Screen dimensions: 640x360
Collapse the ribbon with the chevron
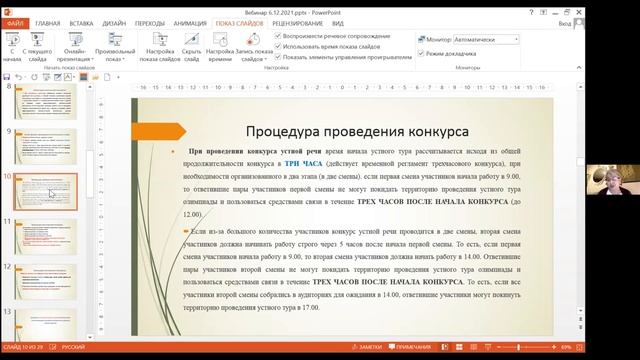click(x=579, y=67)
